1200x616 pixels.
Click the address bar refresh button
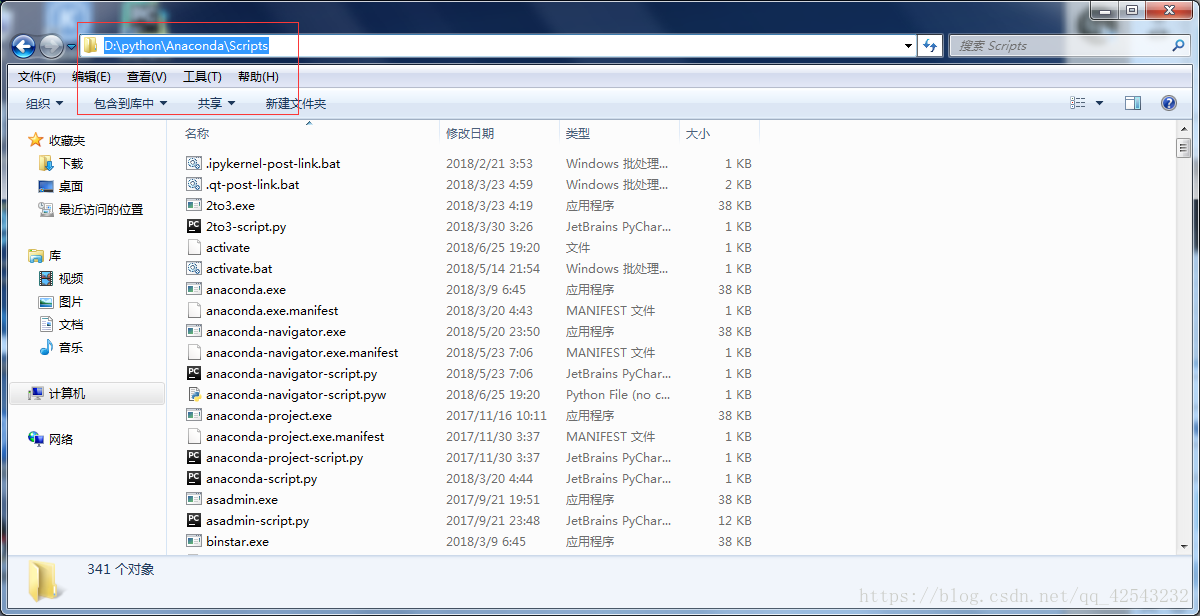pyautogui.click(x=930, y=46)
